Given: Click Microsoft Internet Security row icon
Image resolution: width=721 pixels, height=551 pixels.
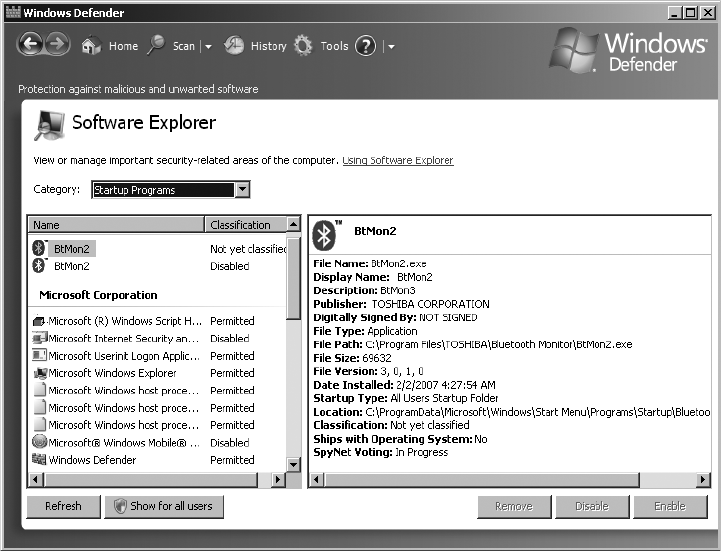Looking at the screenshot, I should 40,338.
